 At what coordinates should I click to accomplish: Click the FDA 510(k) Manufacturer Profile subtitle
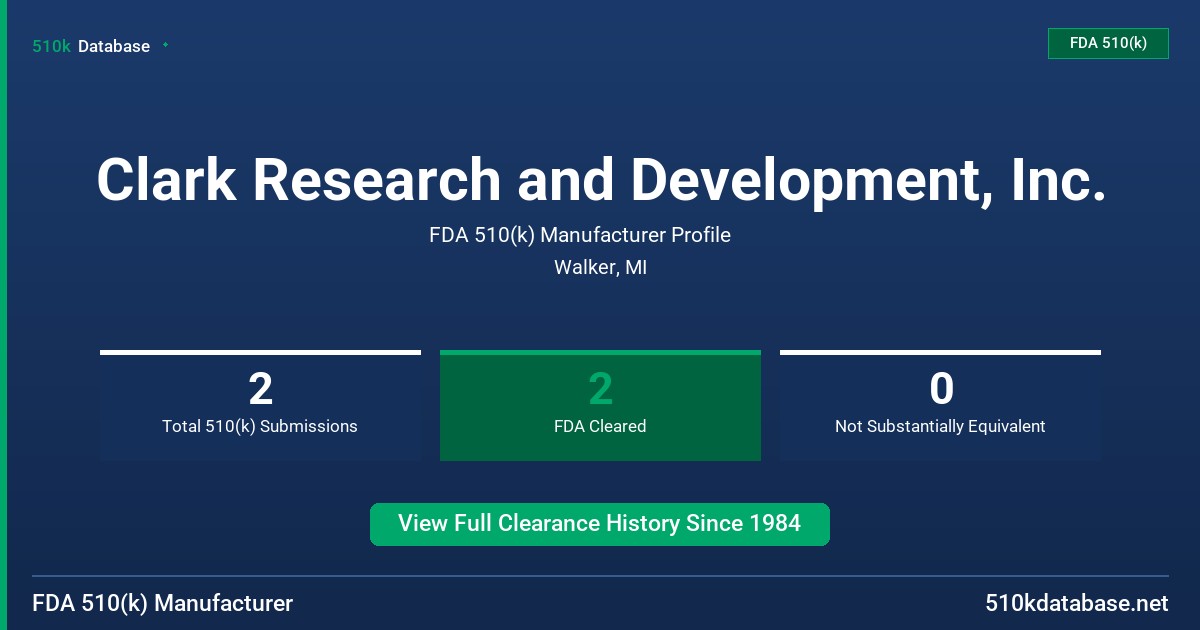click(x=580, y=235)
